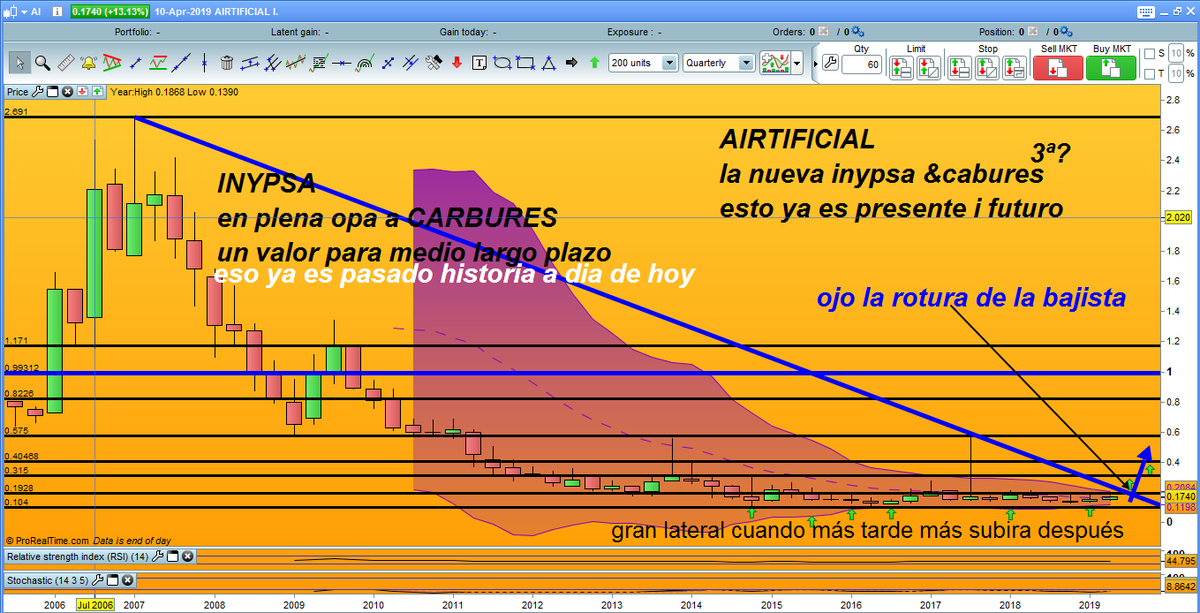Viewport: 1200px width, 613px height.
Task: Click the first Limit order icon
Action: 900,67
